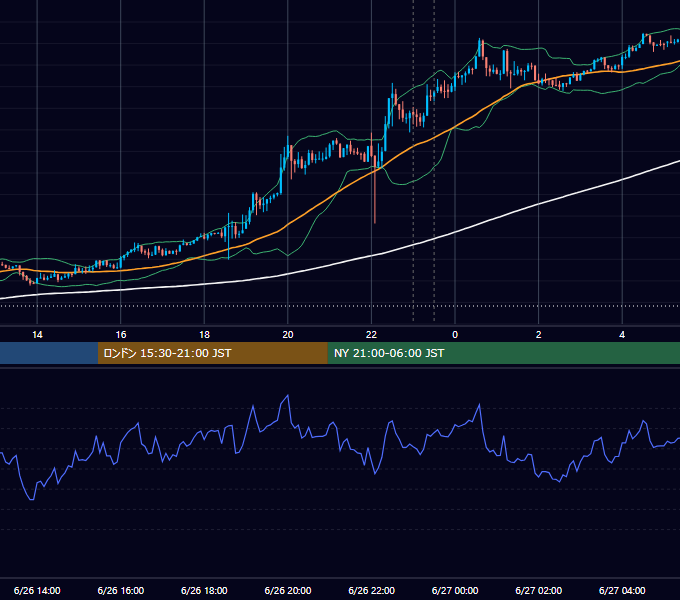
Task: Click the 6/27 04:00 date label
Action: point(622,590)
